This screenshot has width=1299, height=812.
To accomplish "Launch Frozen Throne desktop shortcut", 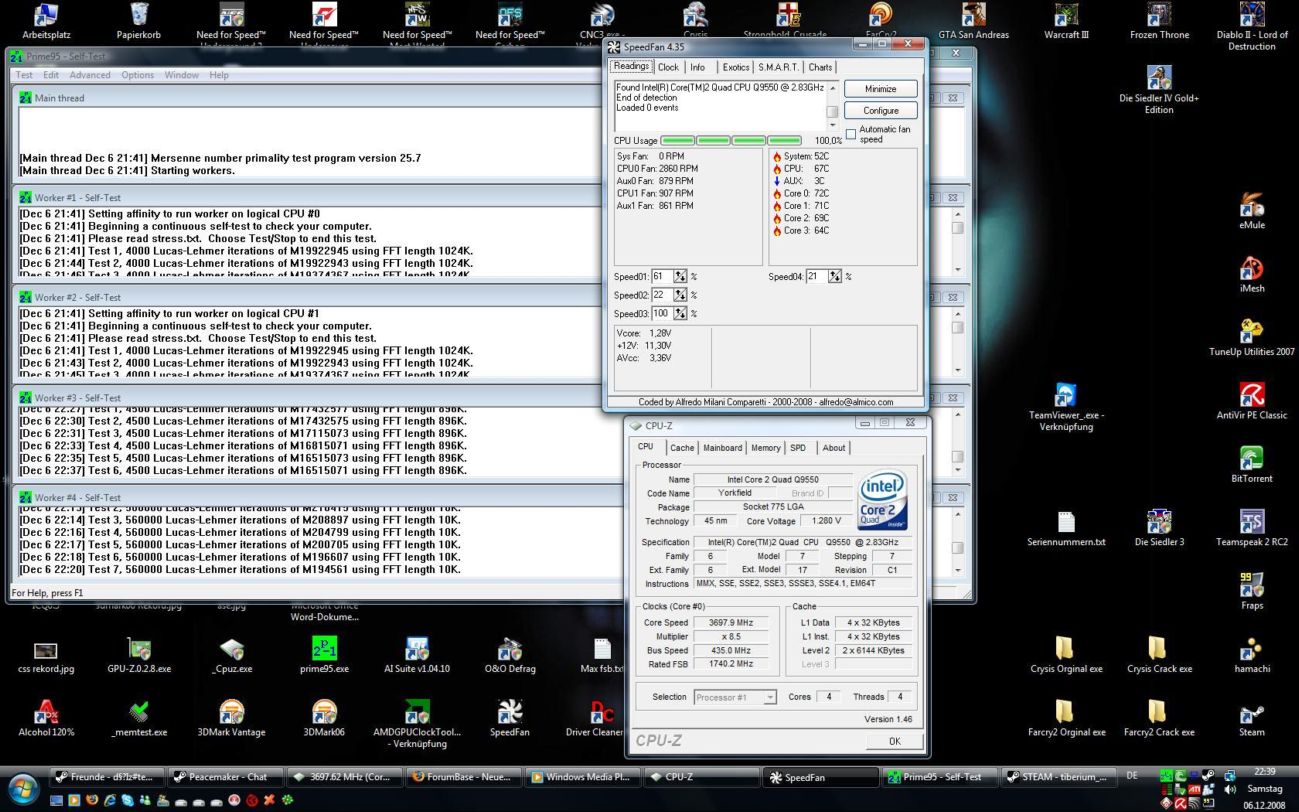I will tap(1159, 21).
